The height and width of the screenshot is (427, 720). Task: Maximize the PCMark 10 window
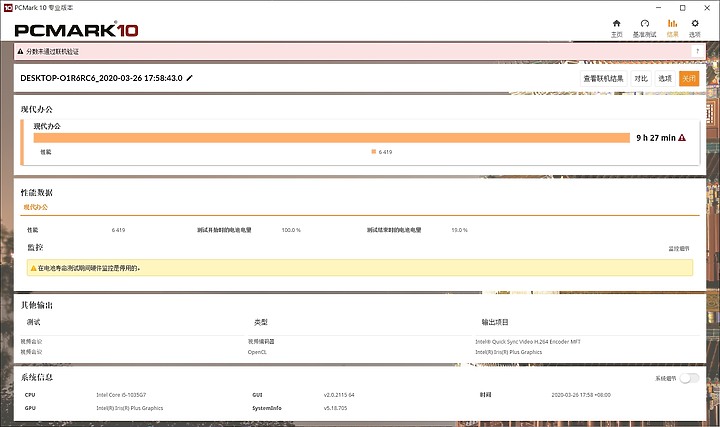point(683,8)
